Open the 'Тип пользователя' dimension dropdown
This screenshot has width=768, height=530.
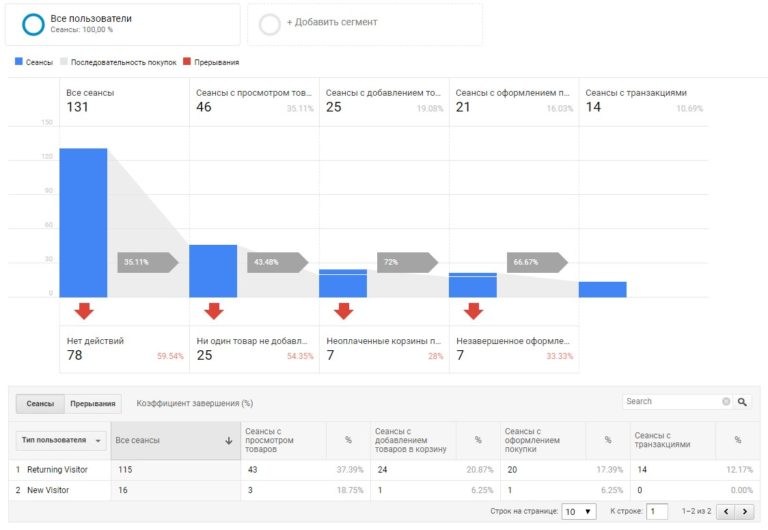pos(62,440)
